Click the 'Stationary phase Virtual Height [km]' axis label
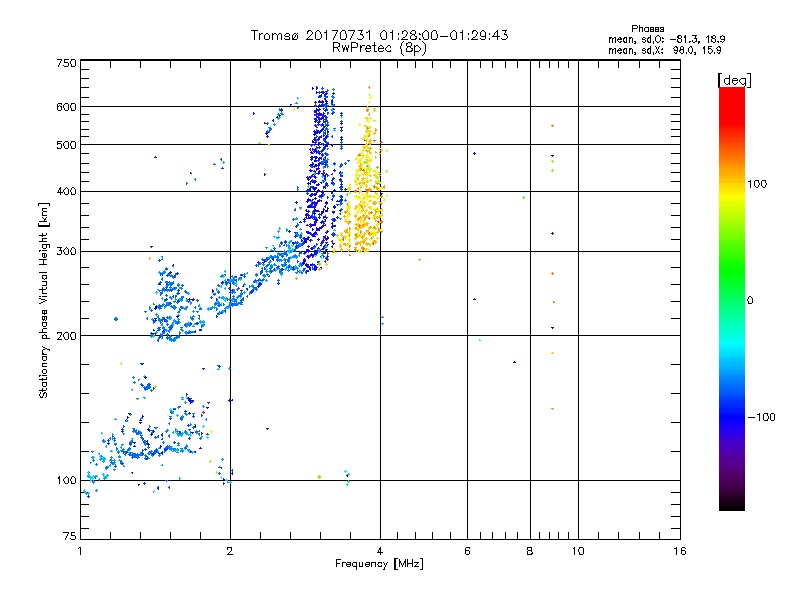The height and width of the screenshot is (600, 800). (x=44, y=300)
